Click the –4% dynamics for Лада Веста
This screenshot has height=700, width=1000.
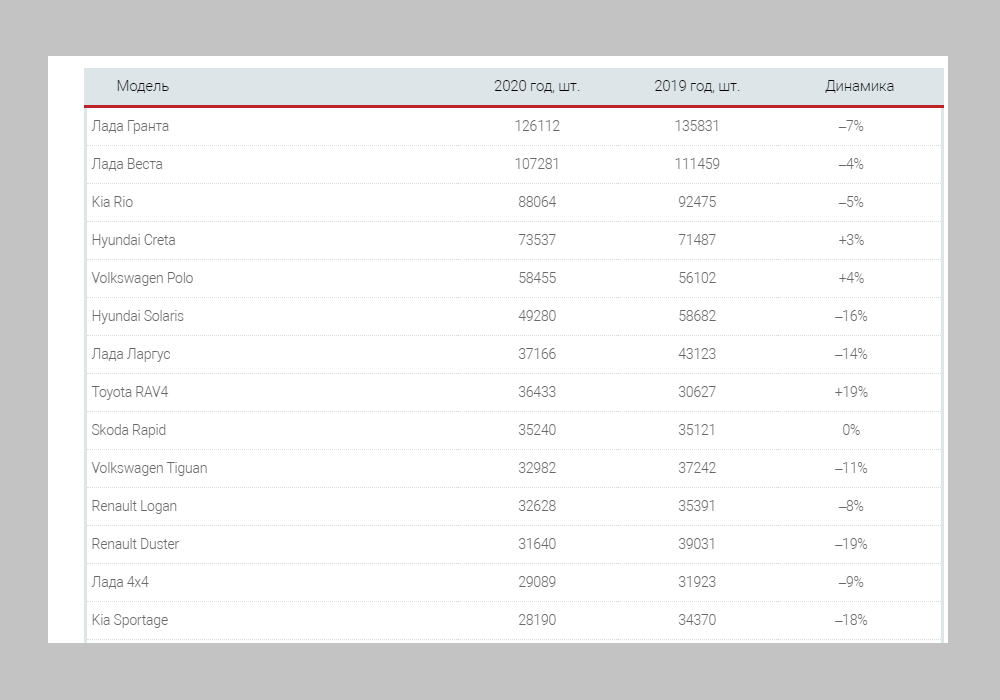[851, 164]
